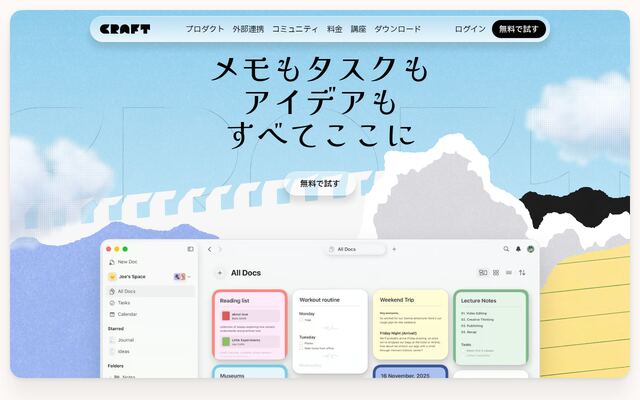This screenshot has width=640, height=400.
Task: Open Tasks in the sidebar
Action: click(x=120, y=302)
